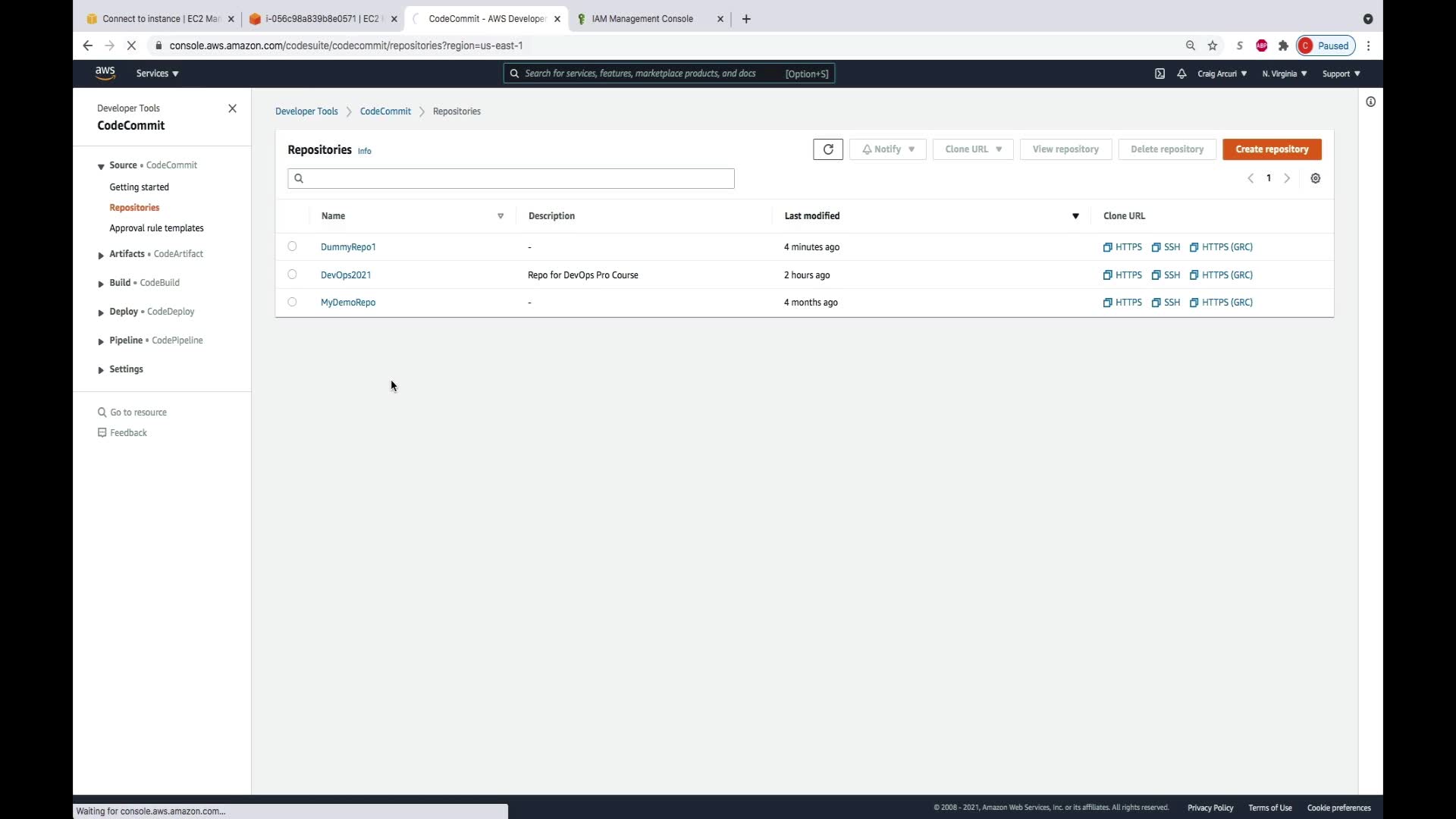Copy SSH clone URL for DevOps2021
Image resolution: width=1456 pixels, height=819 pixels.
tap(1166, 275)
